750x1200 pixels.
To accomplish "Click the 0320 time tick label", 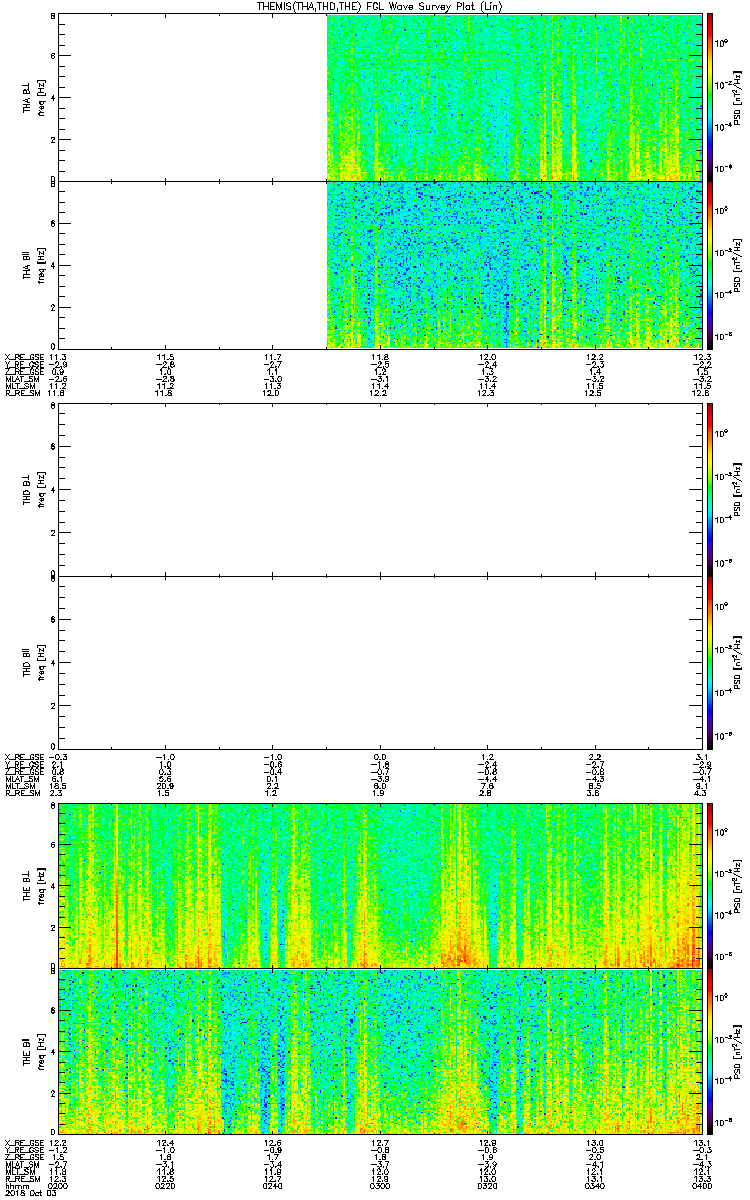I will [488, 1185].
